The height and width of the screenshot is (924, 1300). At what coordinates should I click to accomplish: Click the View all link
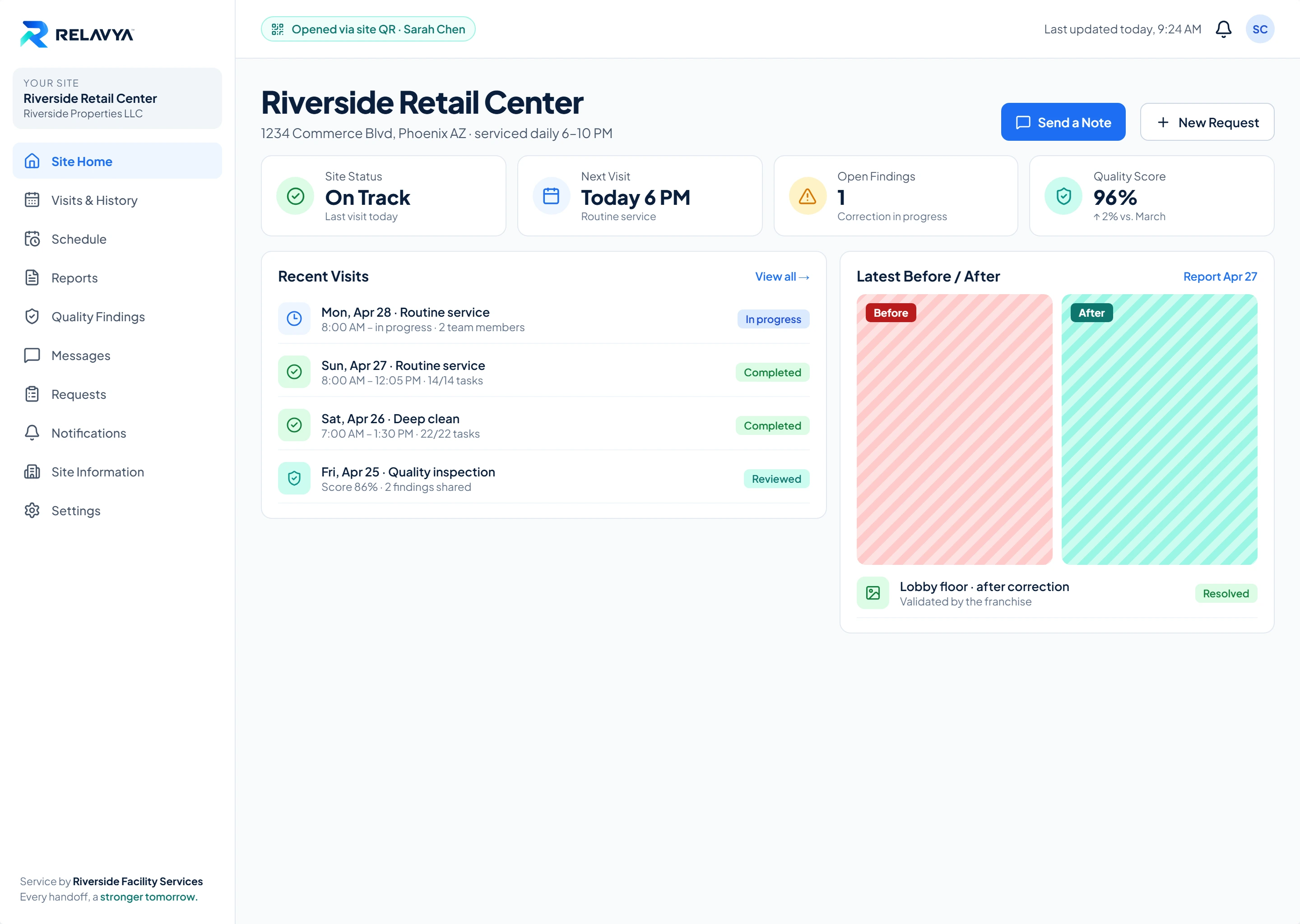(782, 277)
